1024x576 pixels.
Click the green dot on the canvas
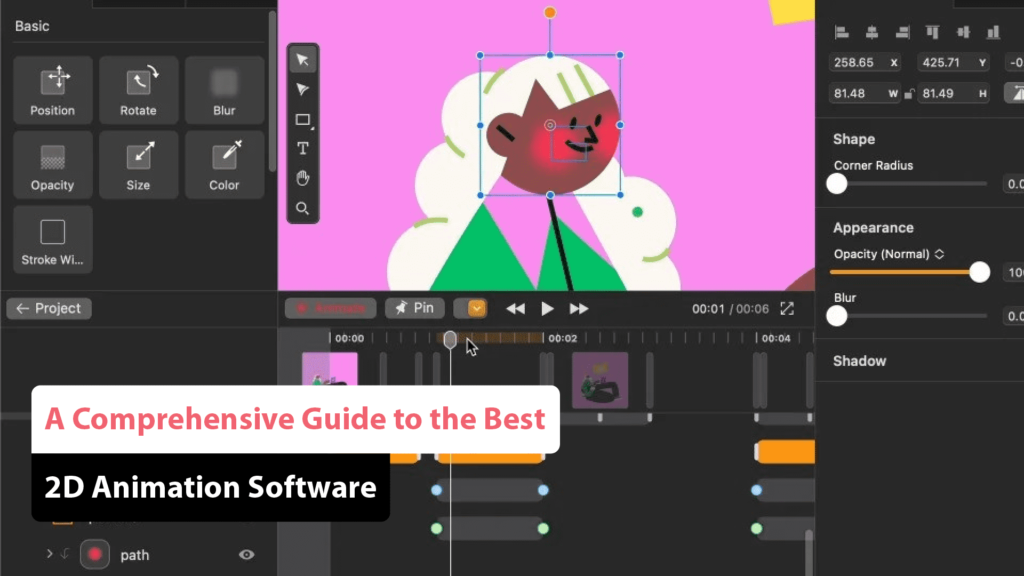pyautogui.click(x=637, y=212)
